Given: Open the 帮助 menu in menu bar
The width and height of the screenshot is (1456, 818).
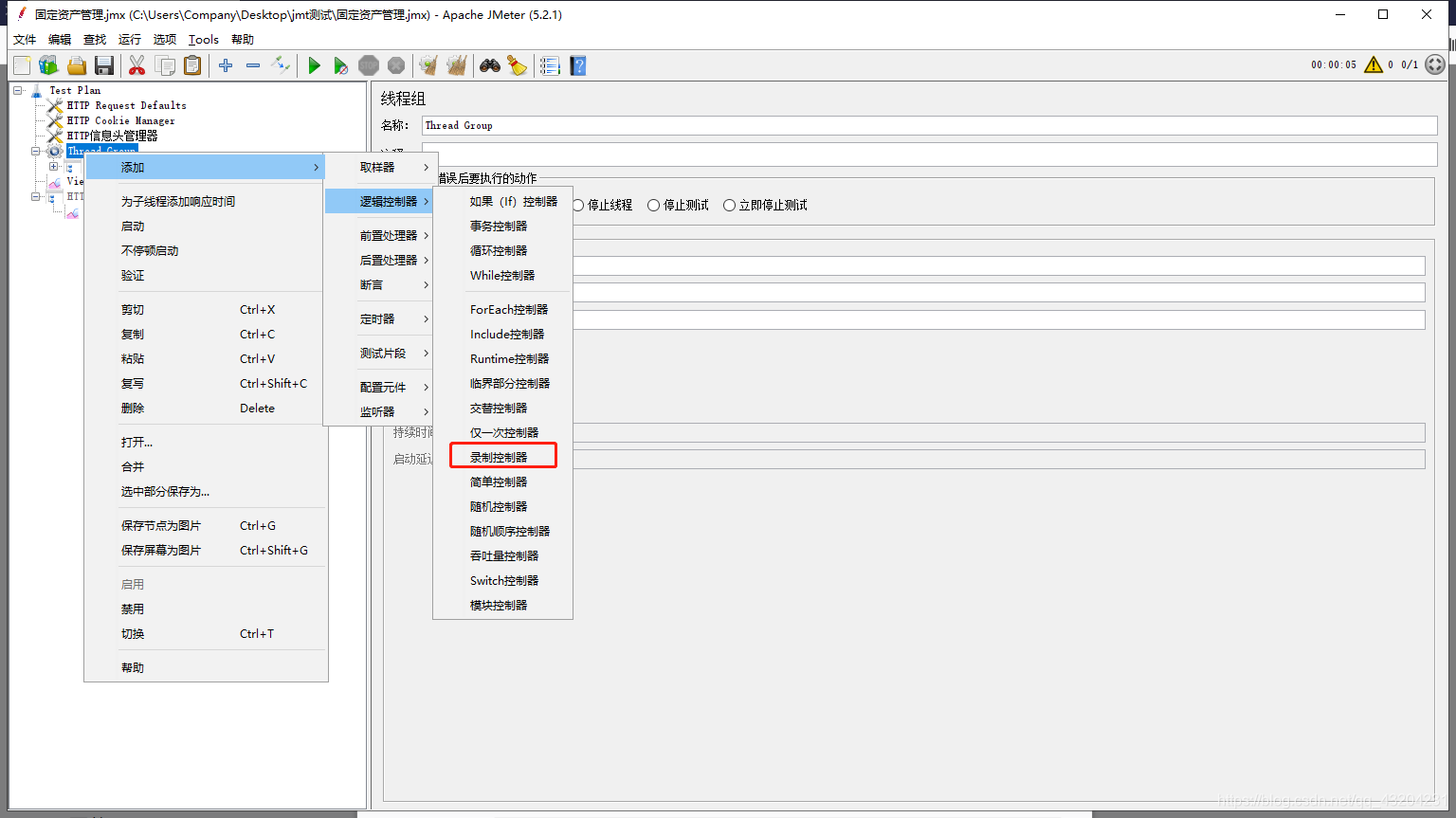Looking at the screenshot, I should point(243,40).
